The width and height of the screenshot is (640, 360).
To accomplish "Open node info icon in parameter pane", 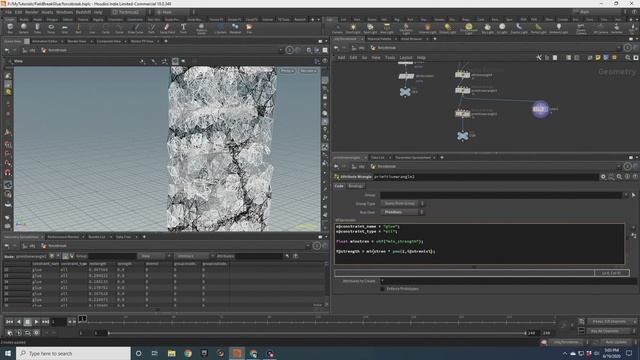I will click(627, 177).
